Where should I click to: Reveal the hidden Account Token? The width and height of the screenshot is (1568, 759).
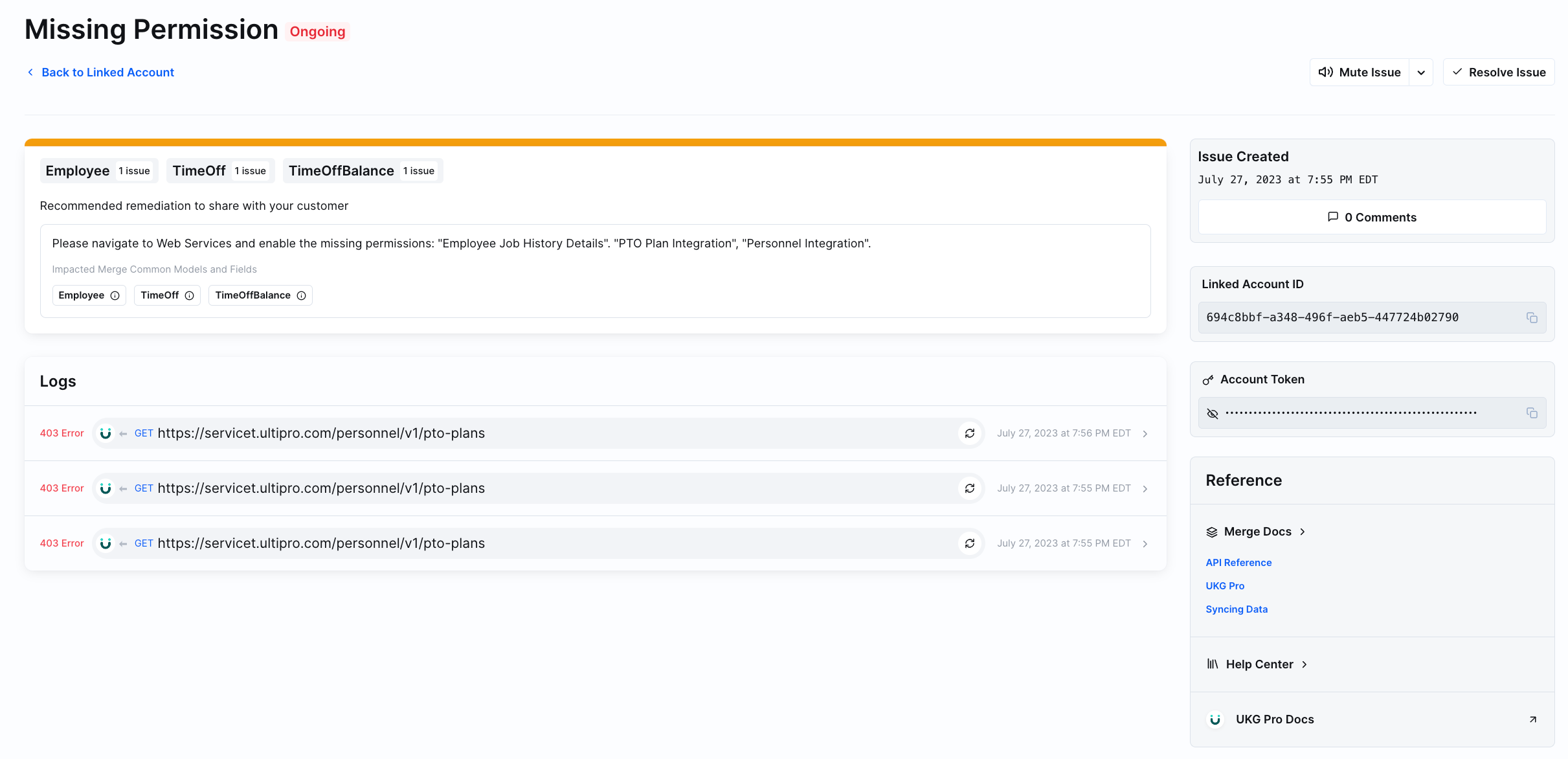pos(1213,413)
